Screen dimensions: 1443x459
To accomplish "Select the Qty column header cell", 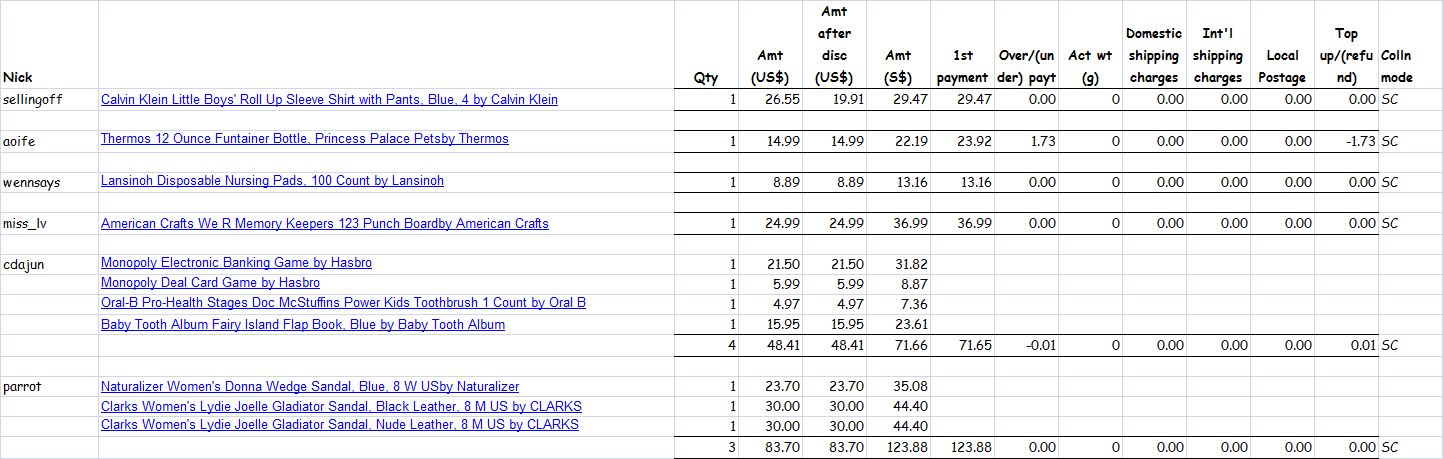I will coord(706,45).
